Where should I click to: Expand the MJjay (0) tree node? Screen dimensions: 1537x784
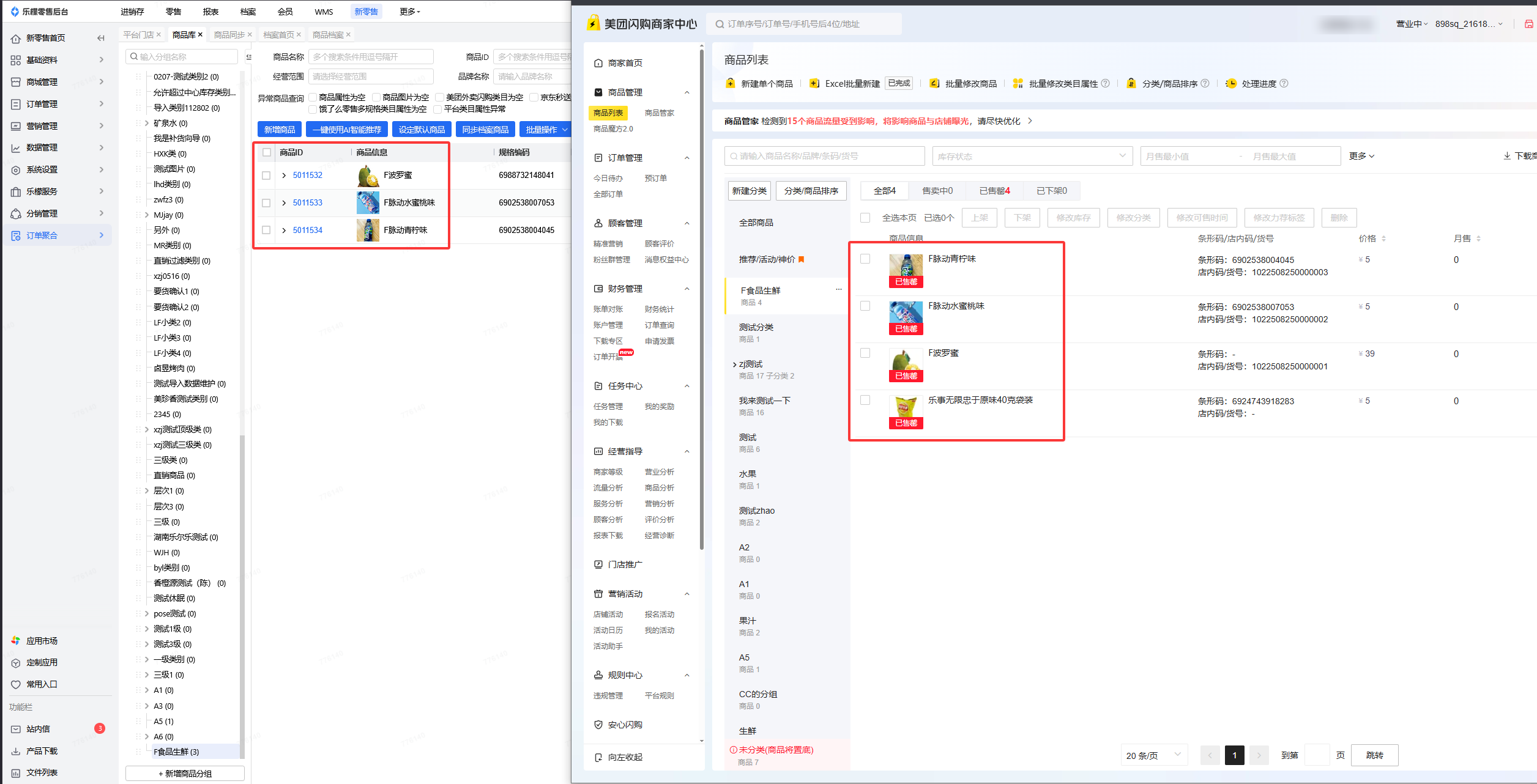click(x=147, y=215)
